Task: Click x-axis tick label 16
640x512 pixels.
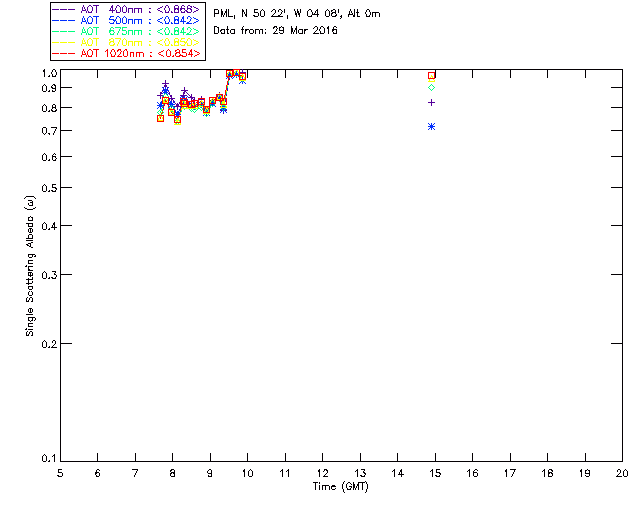Action: pos(473,473)
